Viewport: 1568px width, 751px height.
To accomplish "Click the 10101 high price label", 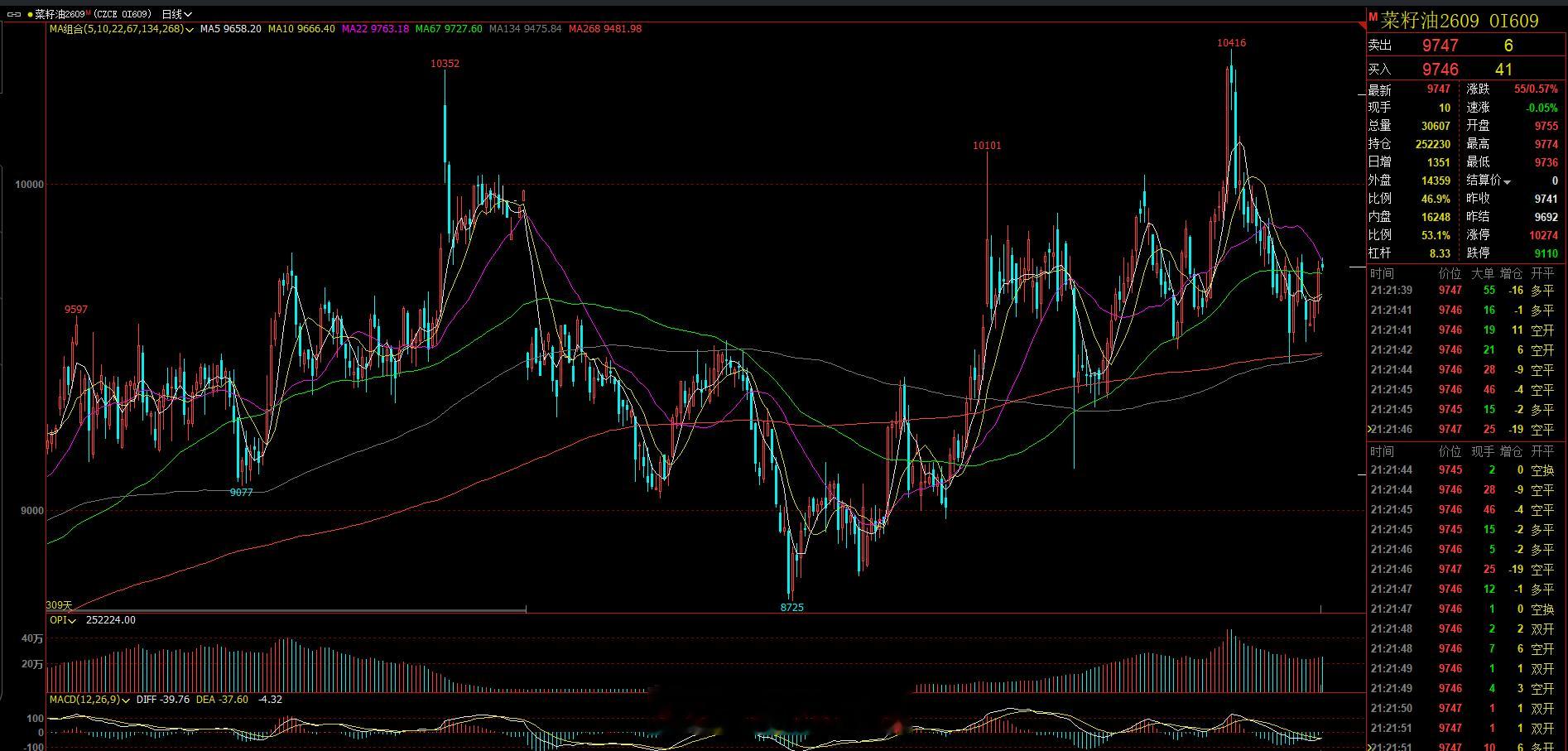I will click(x=987, y=146).
